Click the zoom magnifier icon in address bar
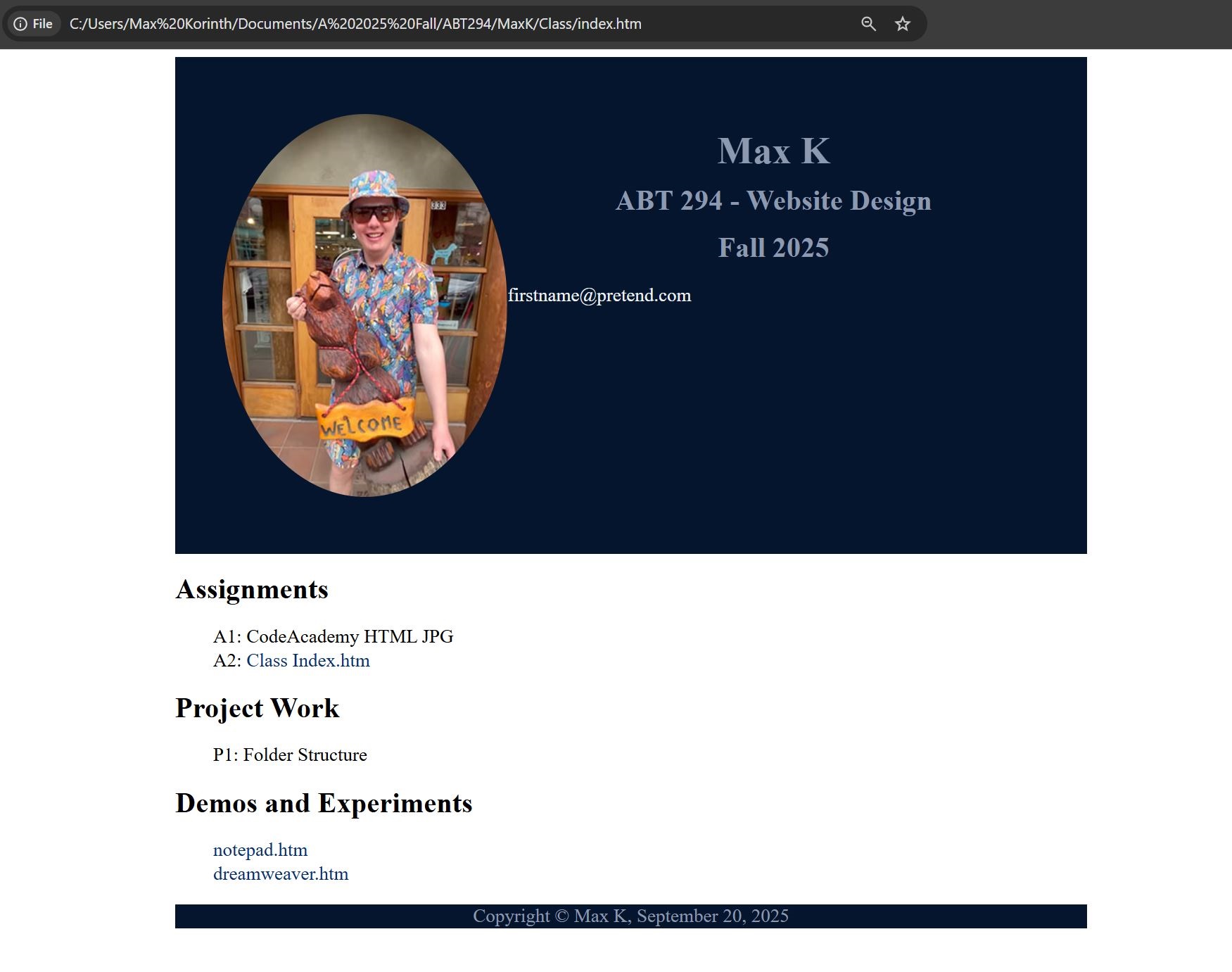 point(868,24)
